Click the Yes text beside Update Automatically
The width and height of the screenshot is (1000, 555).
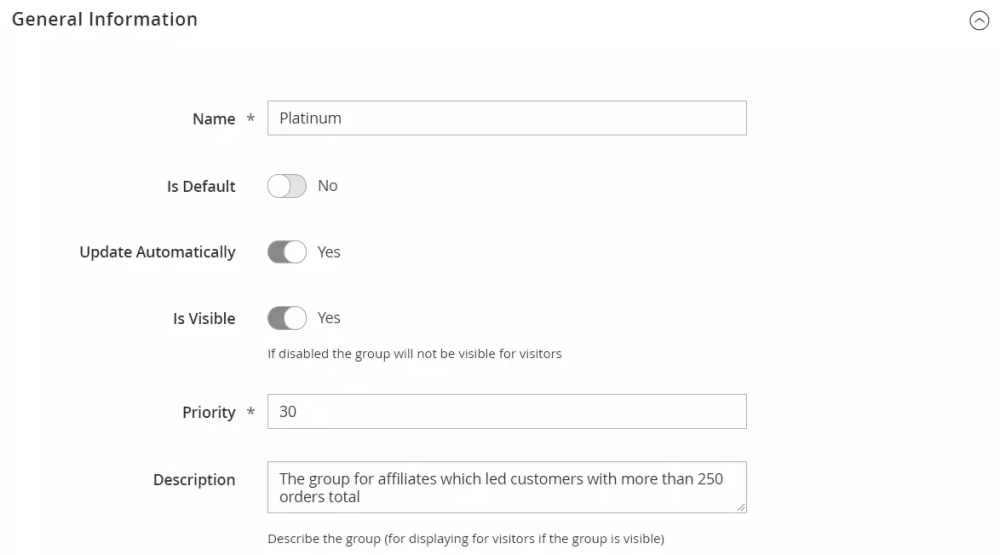(x=329, y=252)
